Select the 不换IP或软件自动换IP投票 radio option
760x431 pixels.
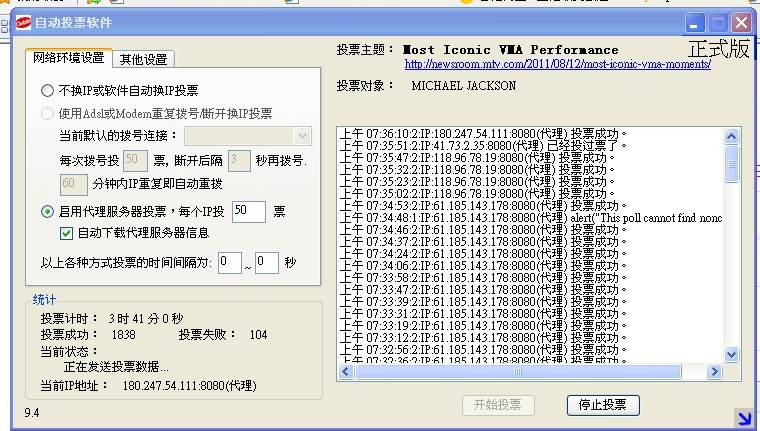pos(48,90)
